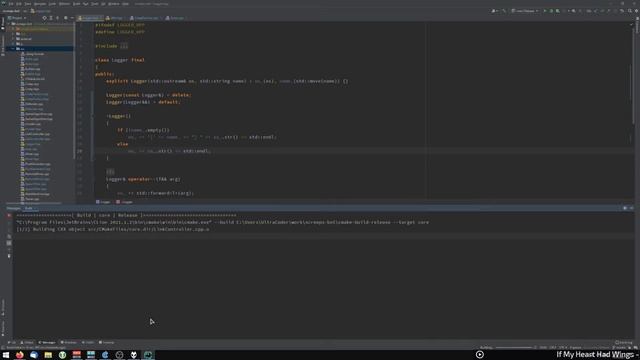Toggle the Messages tool window button
The height and width of the screenshot is (360, 640).
47,342
